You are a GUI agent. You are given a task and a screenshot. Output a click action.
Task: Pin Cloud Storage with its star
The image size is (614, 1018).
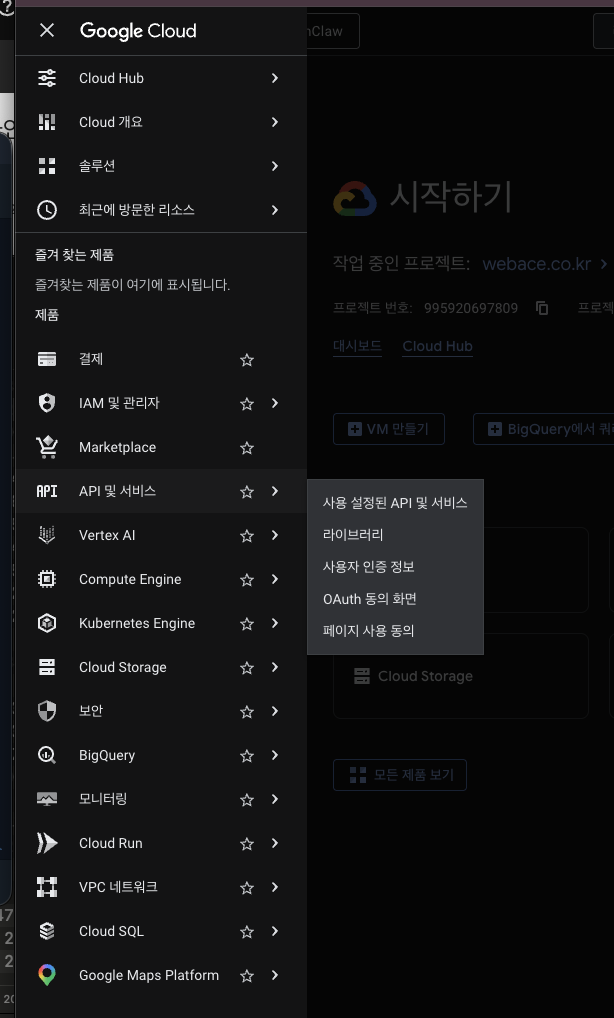coord(247,668)
